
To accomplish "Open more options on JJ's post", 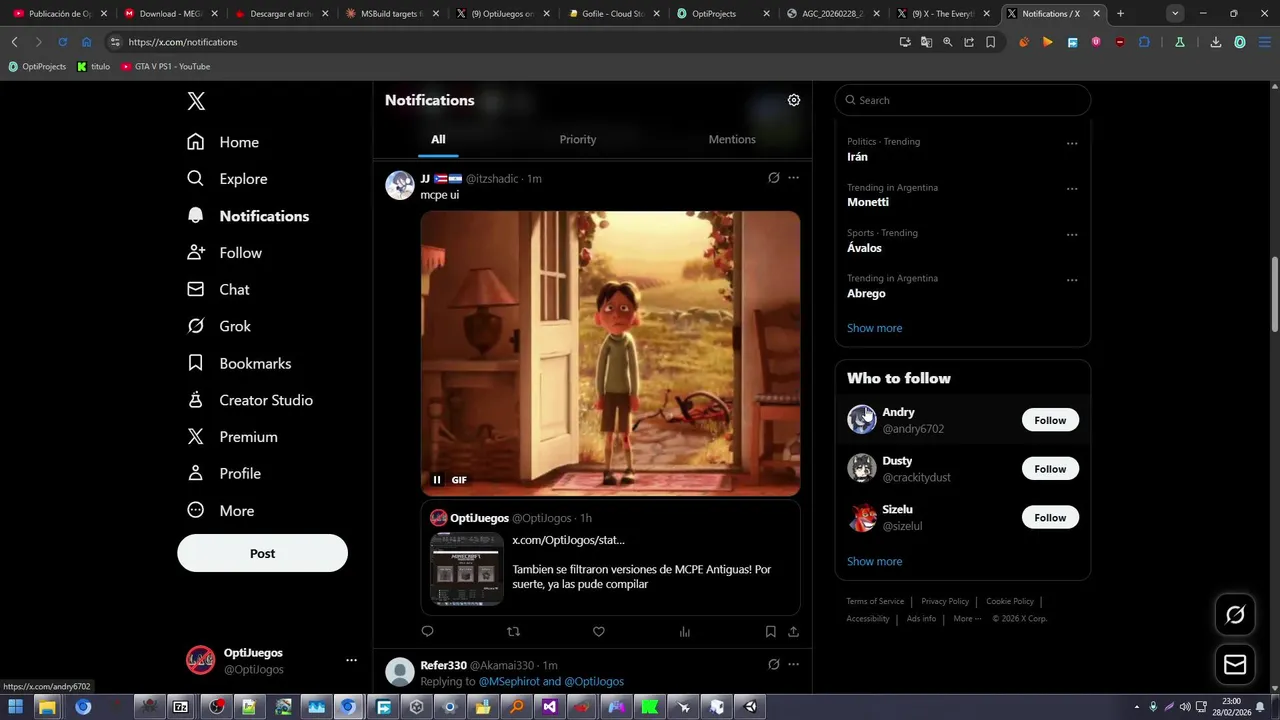I will coord(793,178).
